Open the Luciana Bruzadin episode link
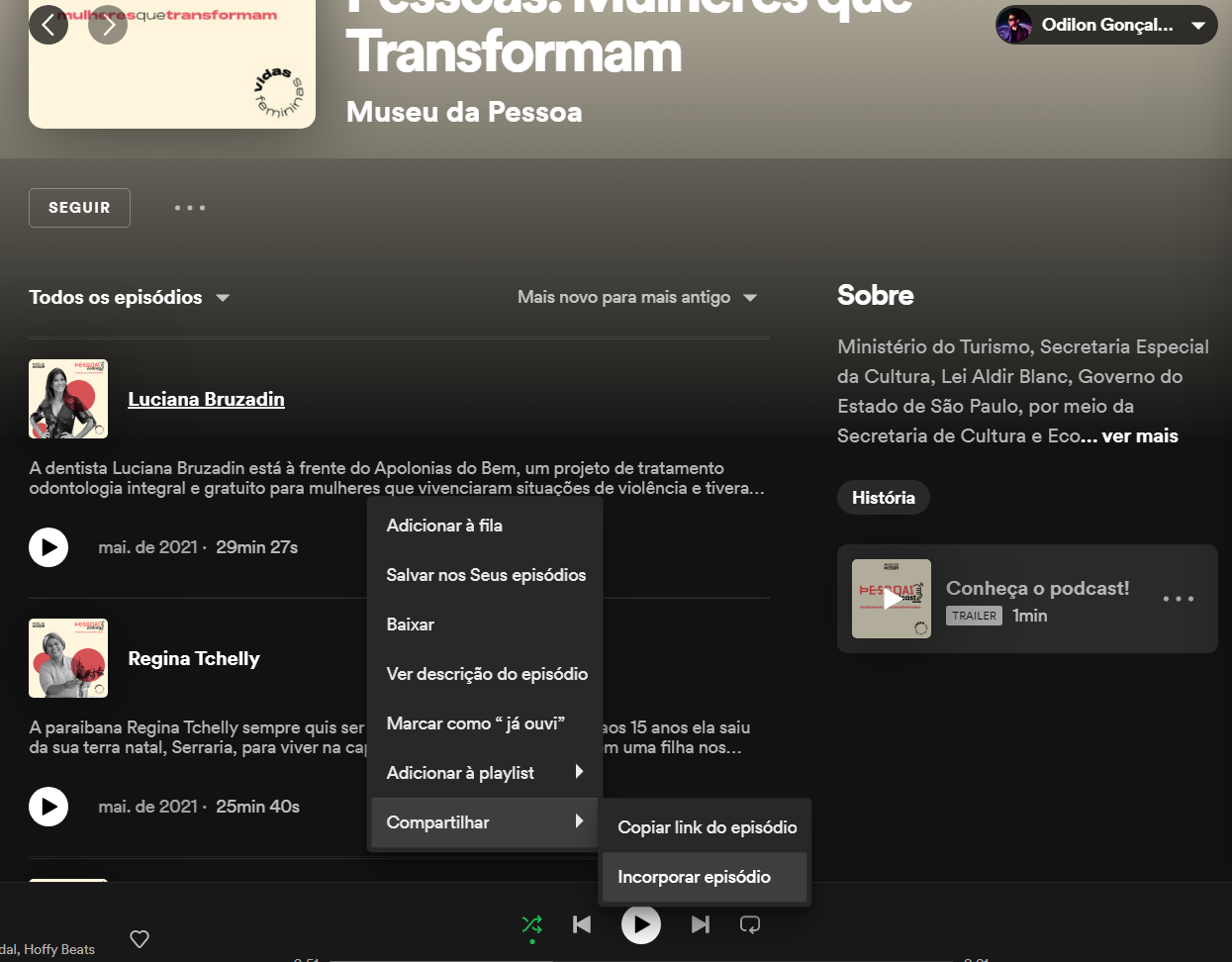1232x962 pixels. [x=206, y=399]
